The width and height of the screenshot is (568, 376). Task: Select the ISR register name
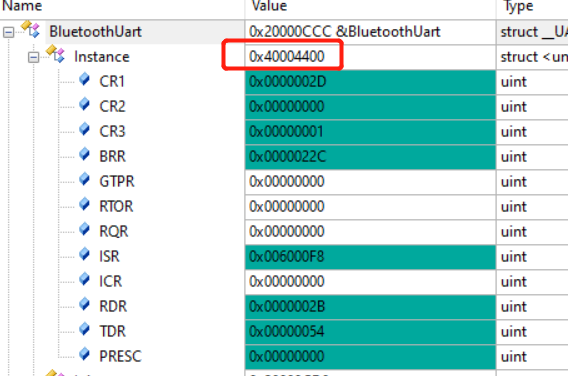tap(109, 257)
